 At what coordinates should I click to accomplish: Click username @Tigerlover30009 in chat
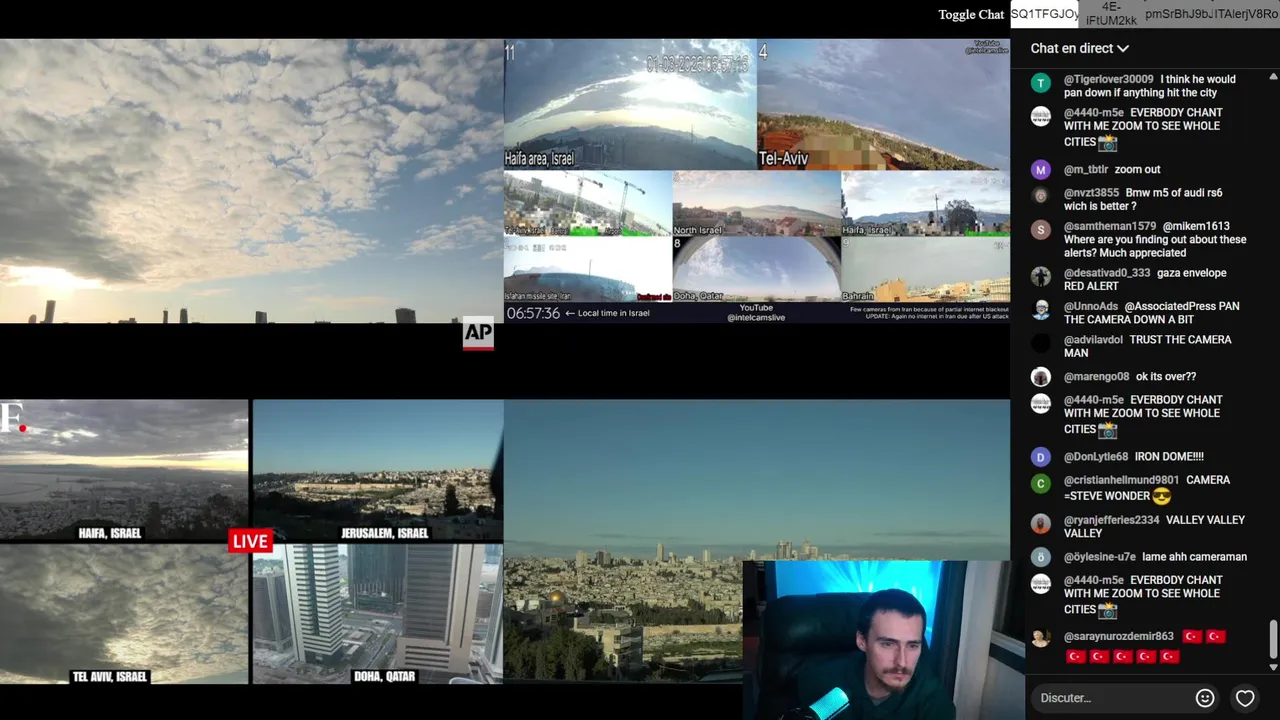(x=1108, y=79)
